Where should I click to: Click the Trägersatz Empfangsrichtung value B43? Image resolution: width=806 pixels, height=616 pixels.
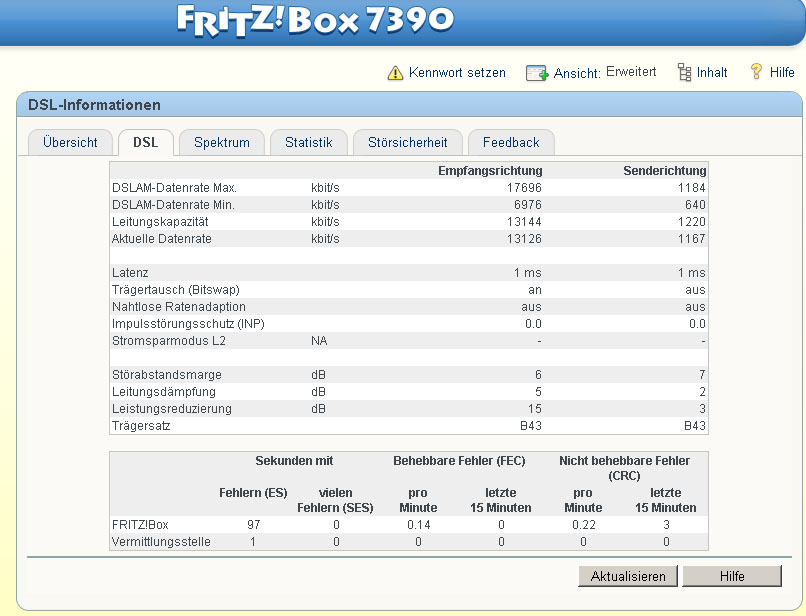pos(531,425)
